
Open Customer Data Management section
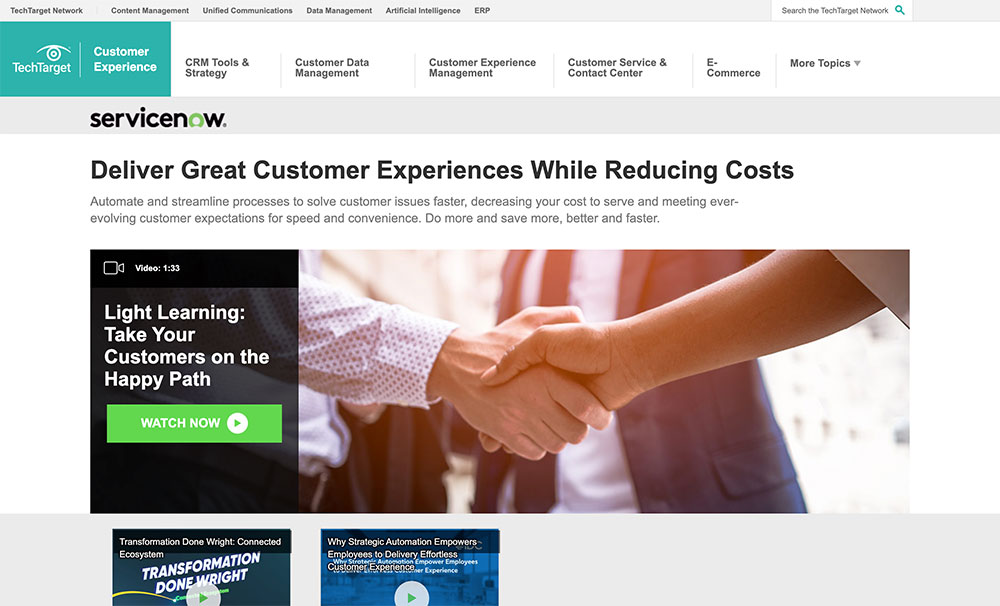click(x=332, y=68)
